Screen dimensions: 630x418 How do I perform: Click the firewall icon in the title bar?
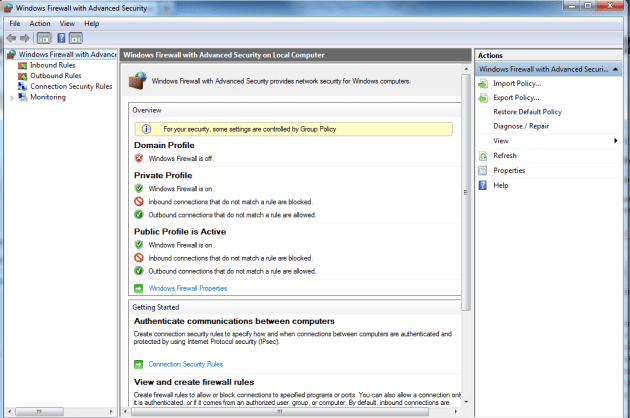tap(8, 8)
